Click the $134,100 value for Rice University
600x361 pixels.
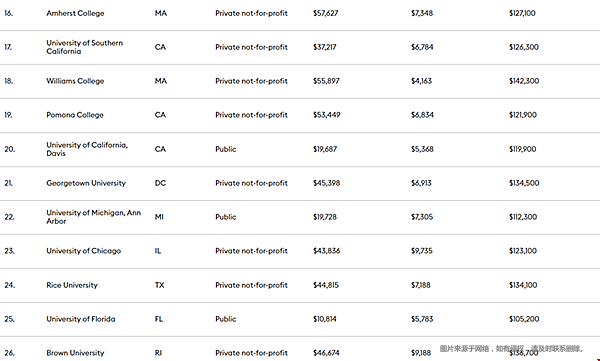point(523,285)
